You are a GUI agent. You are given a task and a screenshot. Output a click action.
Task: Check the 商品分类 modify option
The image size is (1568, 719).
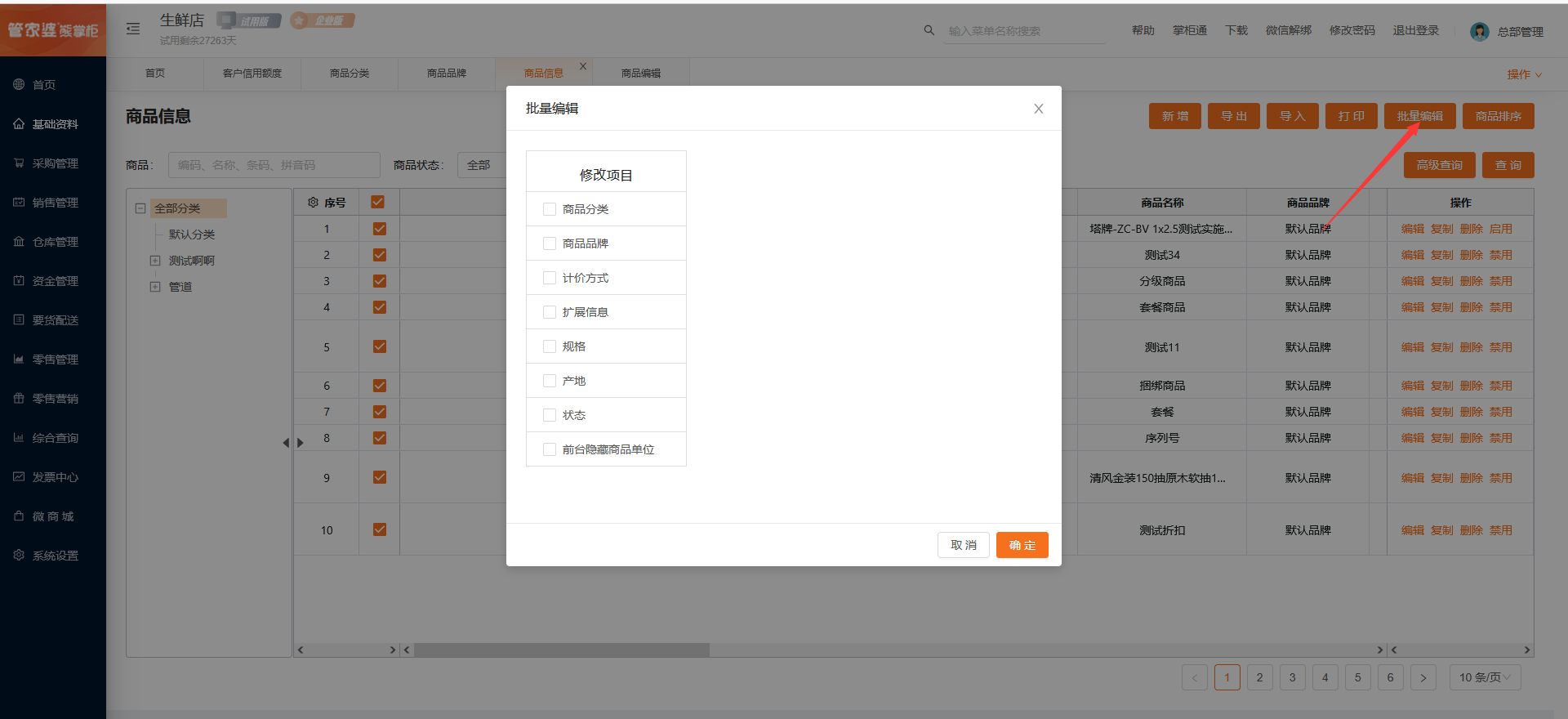tap(550, 209)
